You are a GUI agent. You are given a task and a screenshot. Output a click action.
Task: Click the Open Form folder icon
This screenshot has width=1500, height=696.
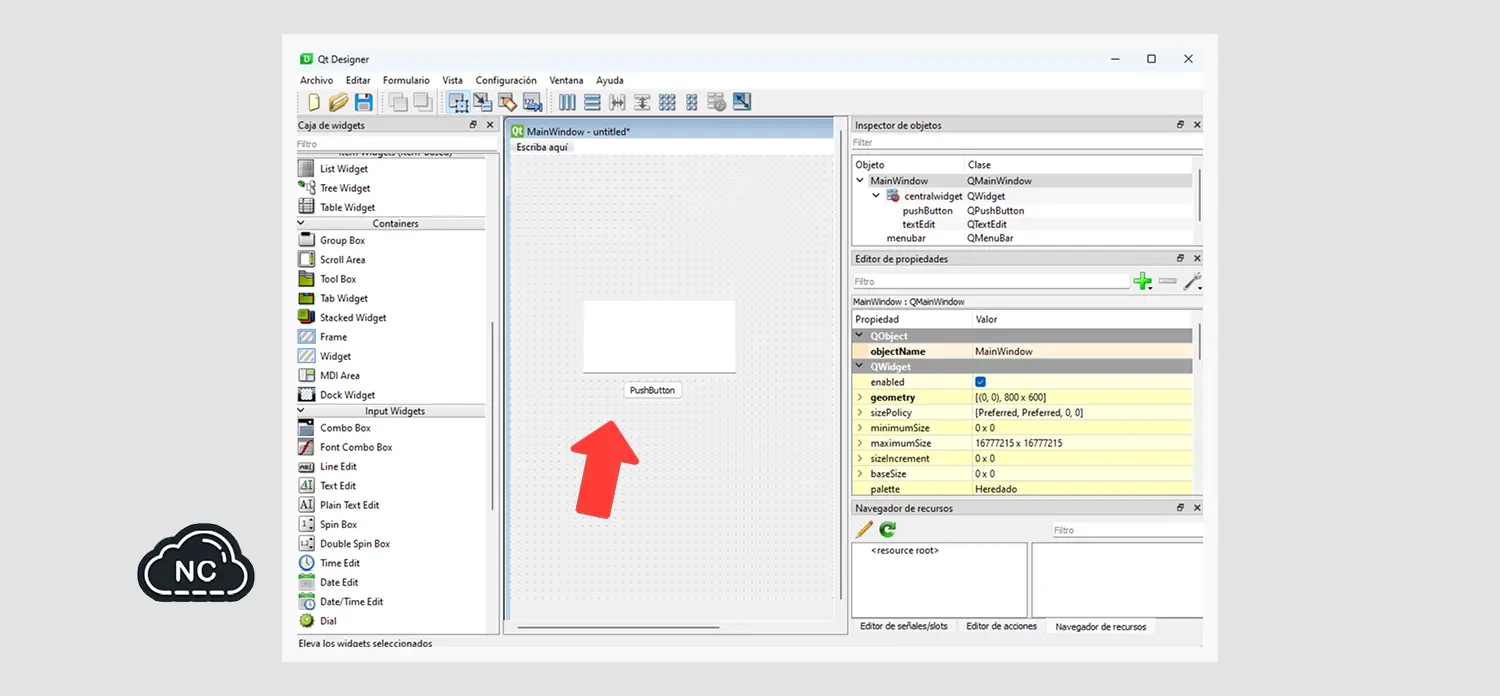(339, 102)
